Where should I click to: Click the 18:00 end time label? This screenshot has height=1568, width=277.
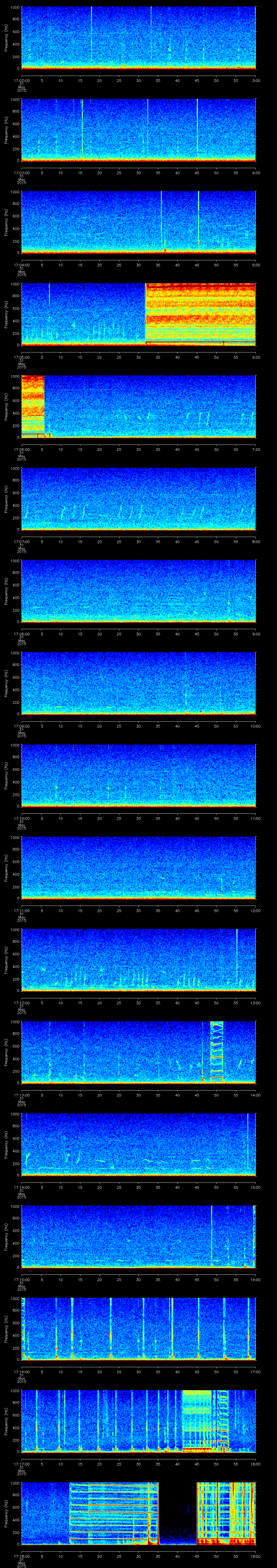tap(256, 1464)
